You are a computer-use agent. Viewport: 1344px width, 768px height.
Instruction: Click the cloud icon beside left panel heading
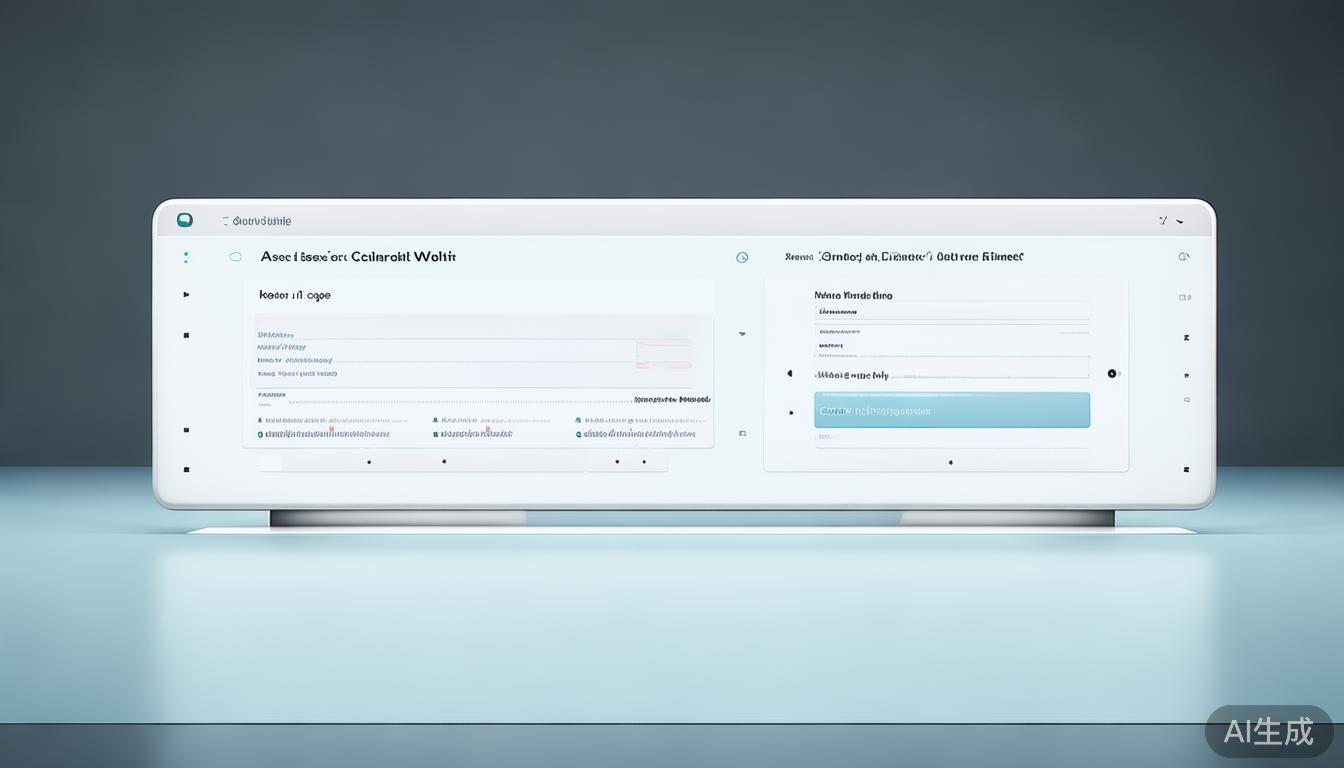click(235, 257)
